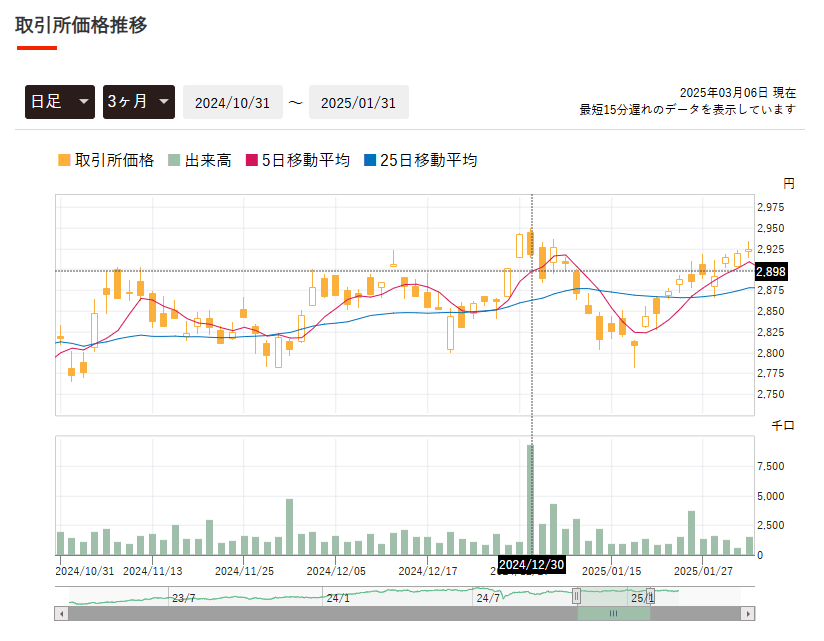Click the left grip handle on the range selector
Viewport: 824px width, 641px height.
tap(577, 596)
